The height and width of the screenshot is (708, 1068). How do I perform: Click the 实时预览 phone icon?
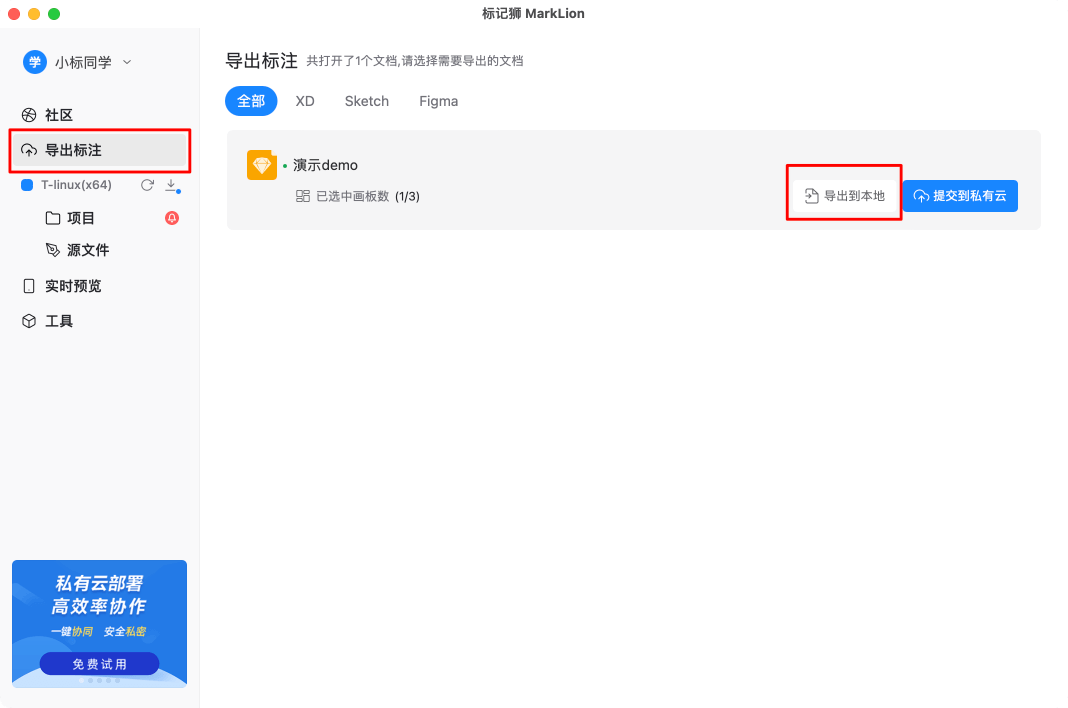[29, 286]
